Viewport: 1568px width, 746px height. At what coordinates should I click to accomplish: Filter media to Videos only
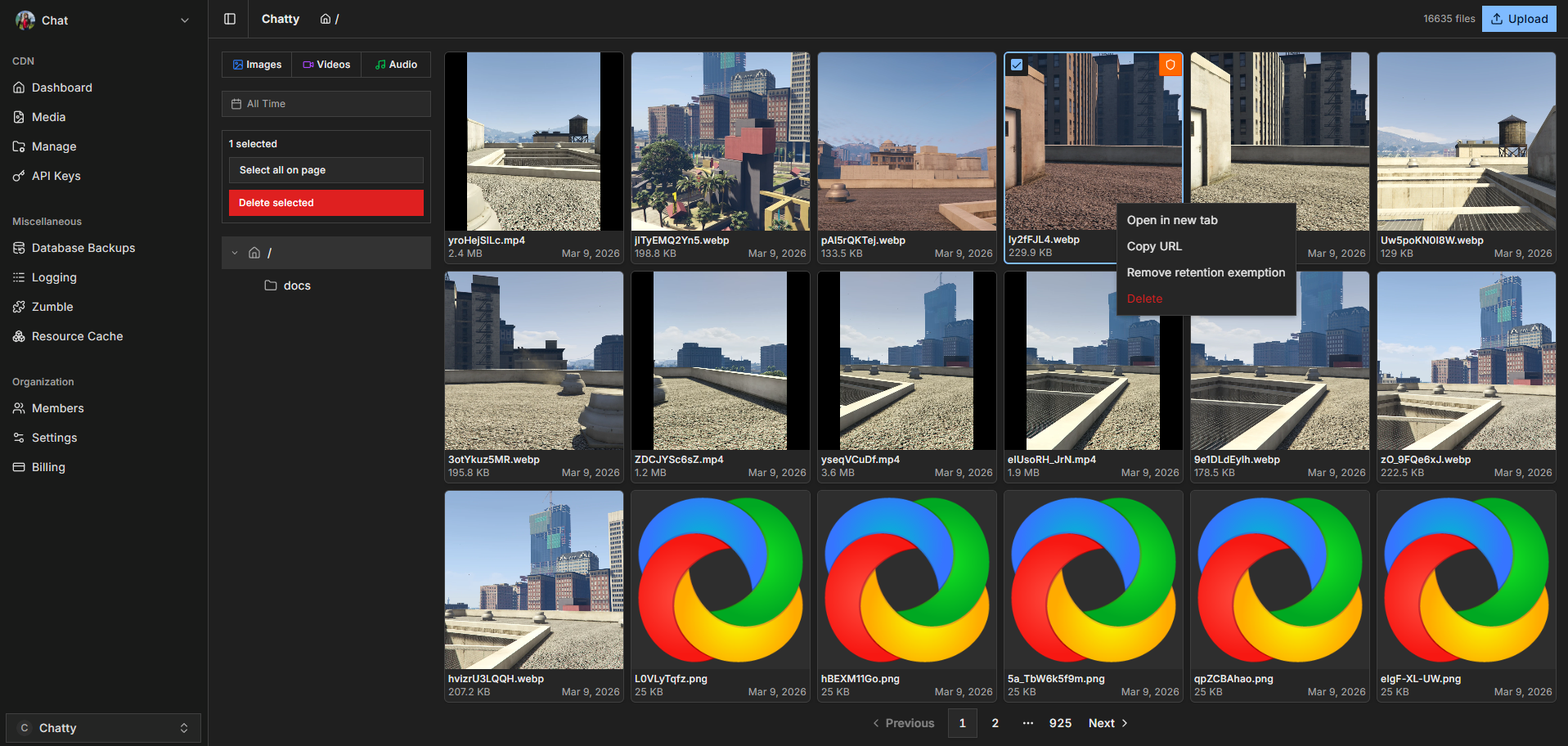[x=326, y=65]
